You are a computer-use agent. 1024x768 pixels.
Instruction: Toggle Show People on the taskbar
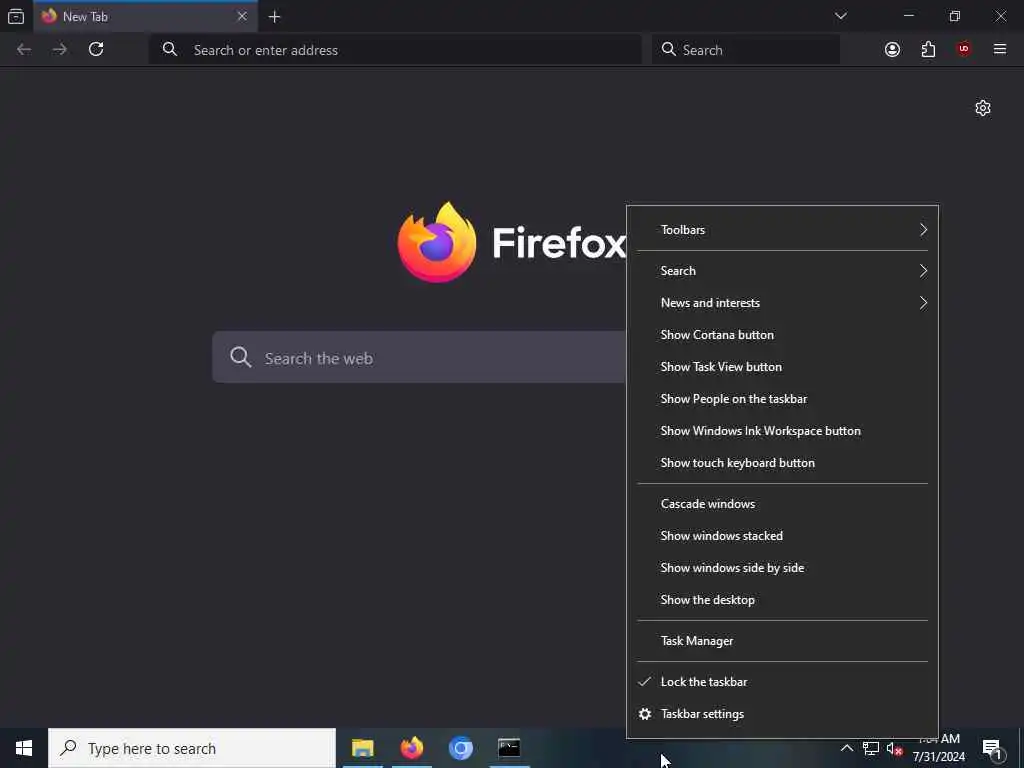click(782, 398)
